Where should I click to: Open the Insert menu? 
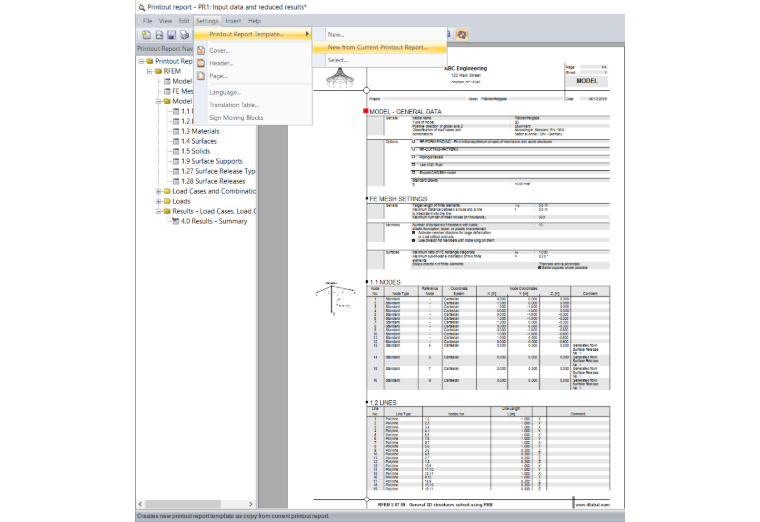[x=233, y=21]
